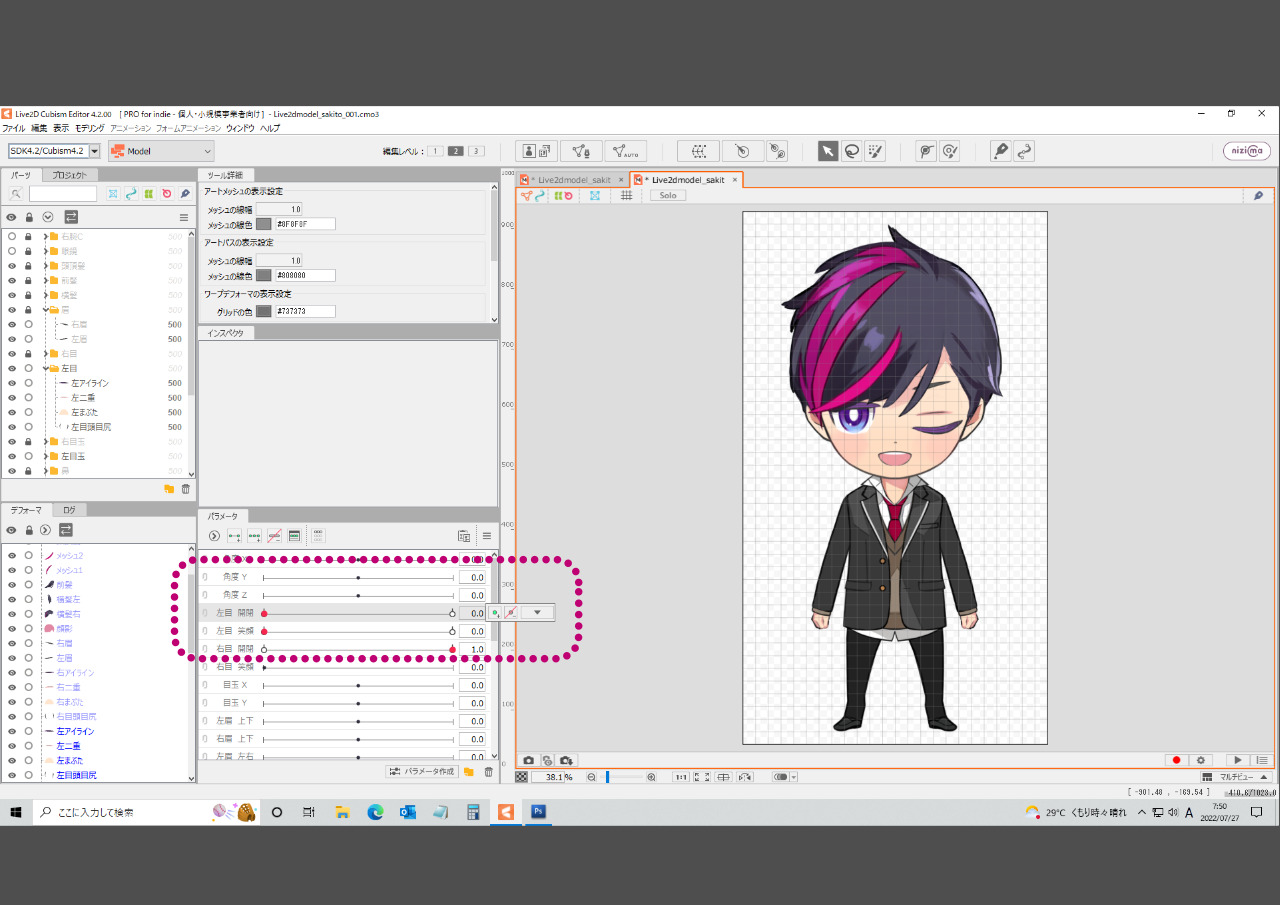Open the ウィンドウ menu

coord(240,128)
